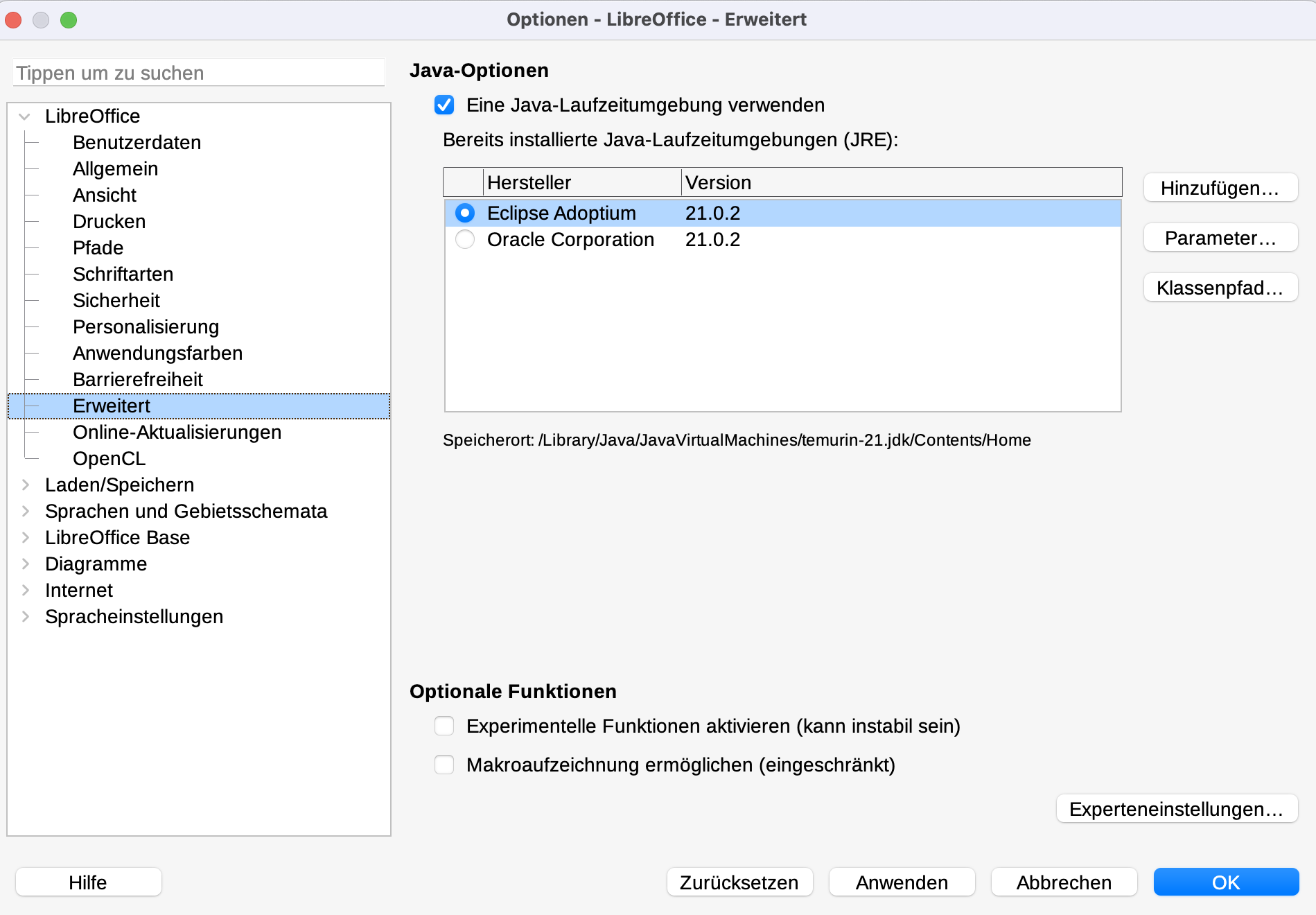Viewport: 1316px width, 915px height.
Task: Toggle 'Makroaufzeichnung ermöglichen' checkbox
Action: tap(444, 765)
